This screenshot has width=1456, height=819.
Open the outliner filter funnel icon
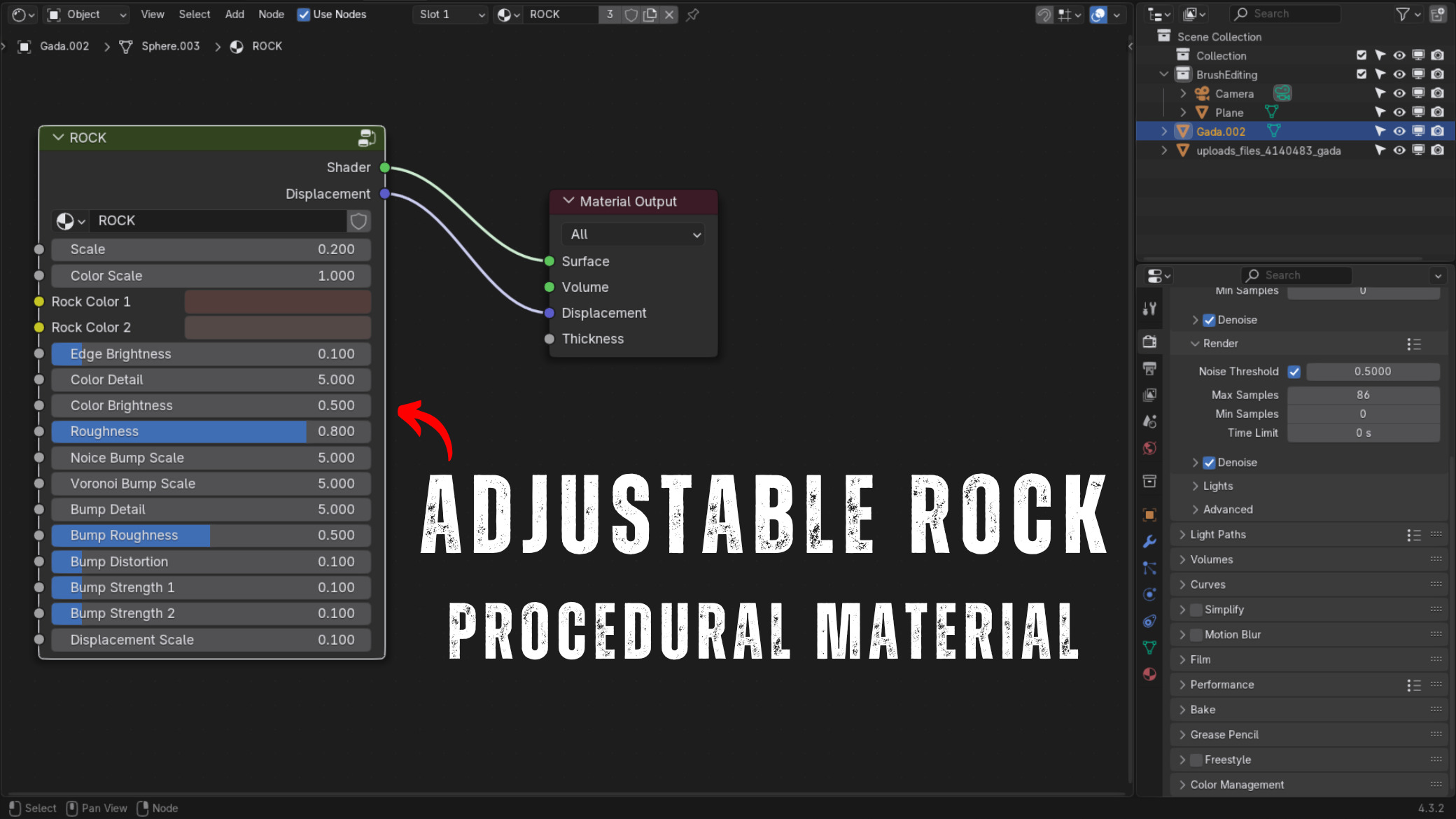(1402, 14)
